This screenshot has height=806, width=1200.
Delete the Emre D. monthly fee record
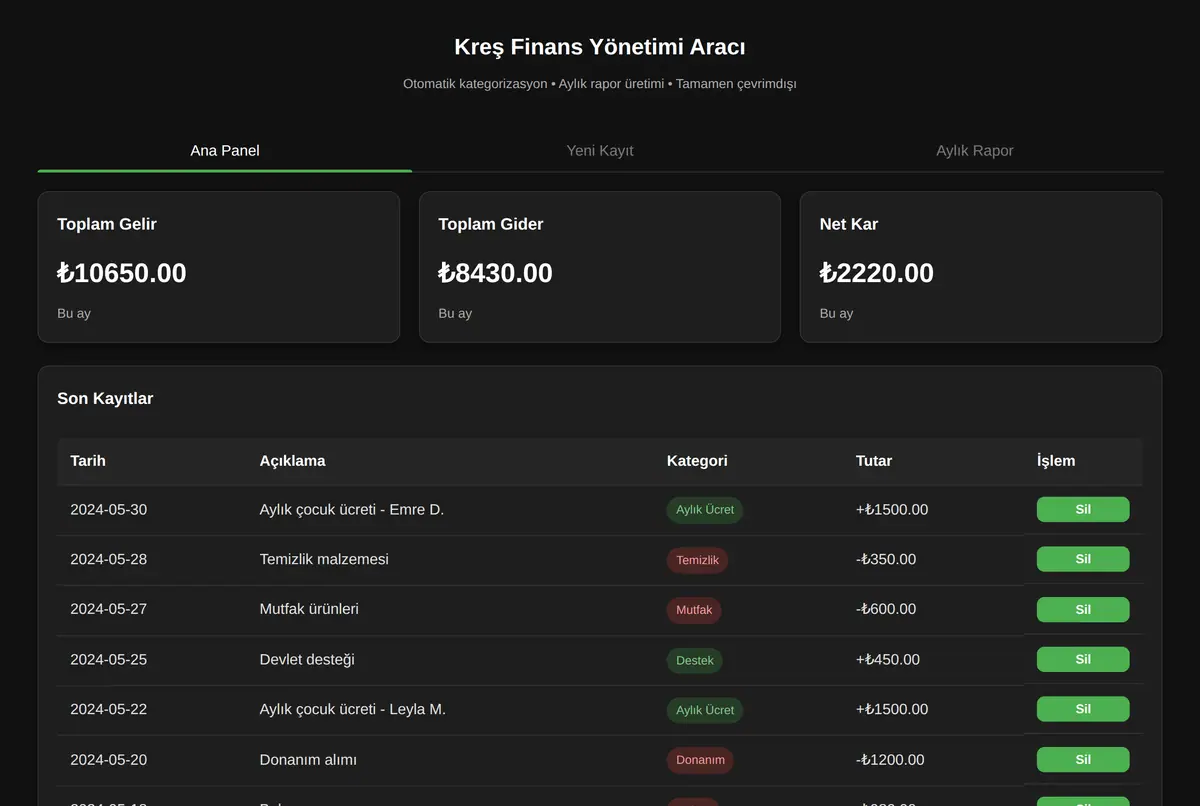tap(1083, 509)
